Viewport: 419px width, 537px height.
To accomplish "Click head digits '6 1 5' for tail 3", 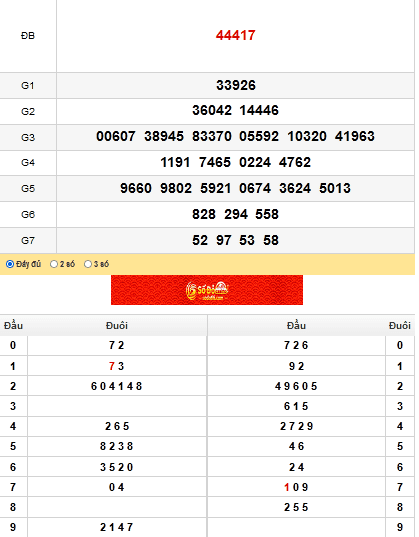I will [x=296, y=406].
